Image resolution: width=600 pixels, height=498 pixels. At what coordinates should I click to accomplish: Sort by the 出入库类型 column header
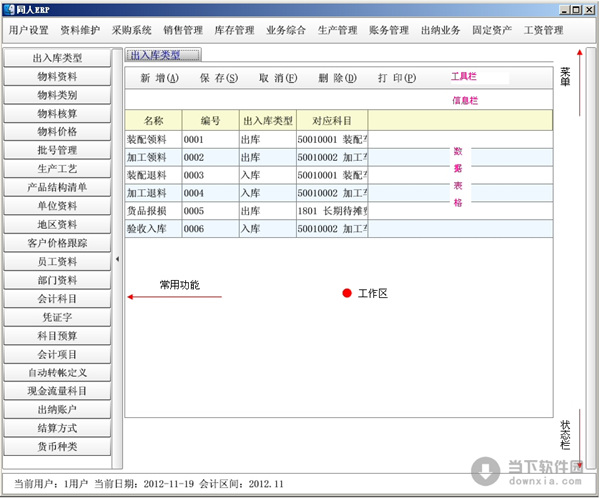pyautogui.click(x=267, y=120)
